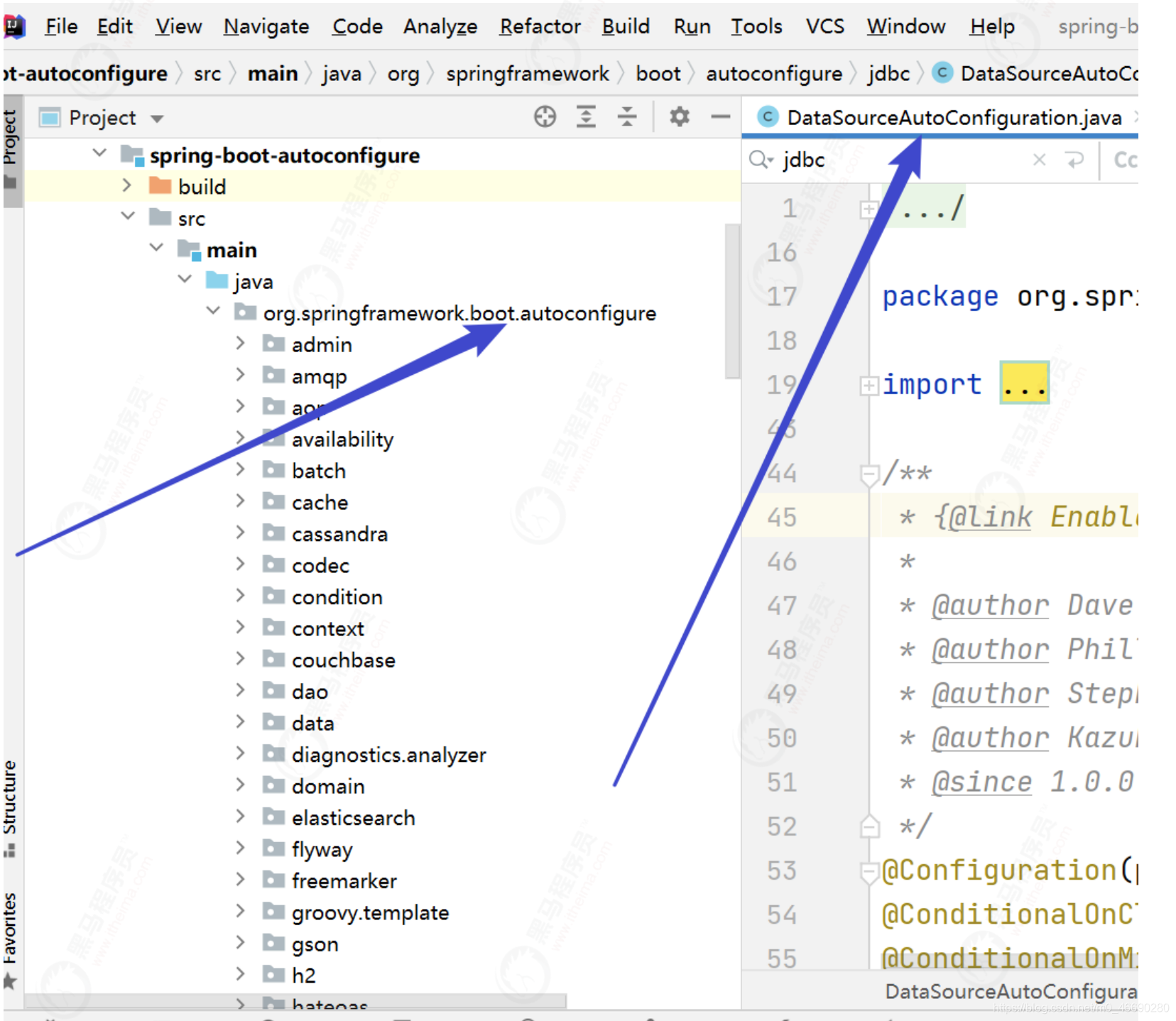This screenshot has height=1021, width=1176.
Task: Expand the admin package
Action: click(240, 343)
